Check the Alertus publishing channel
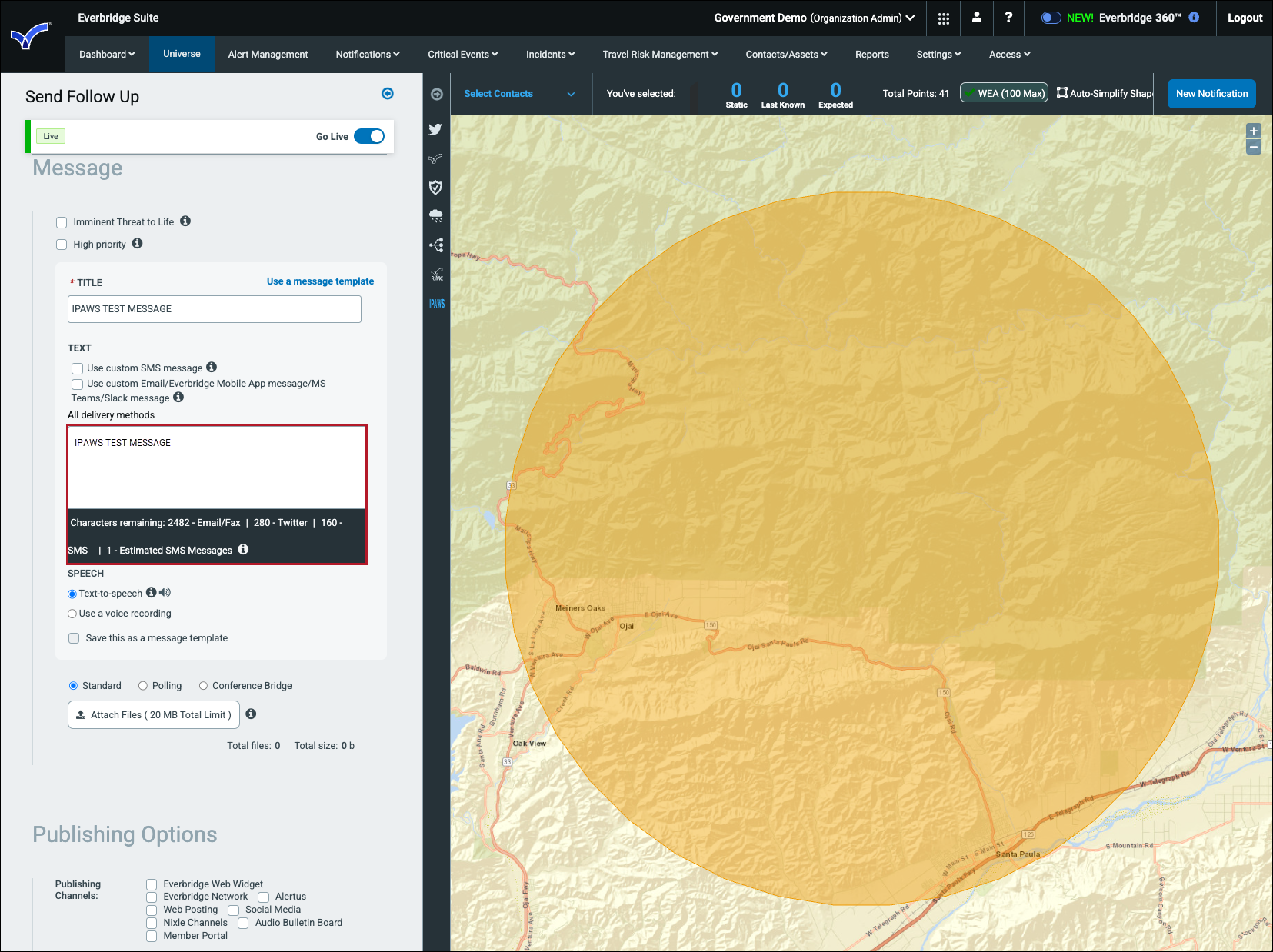Viewport: 1273px width, 952px height. pos(263,897)
